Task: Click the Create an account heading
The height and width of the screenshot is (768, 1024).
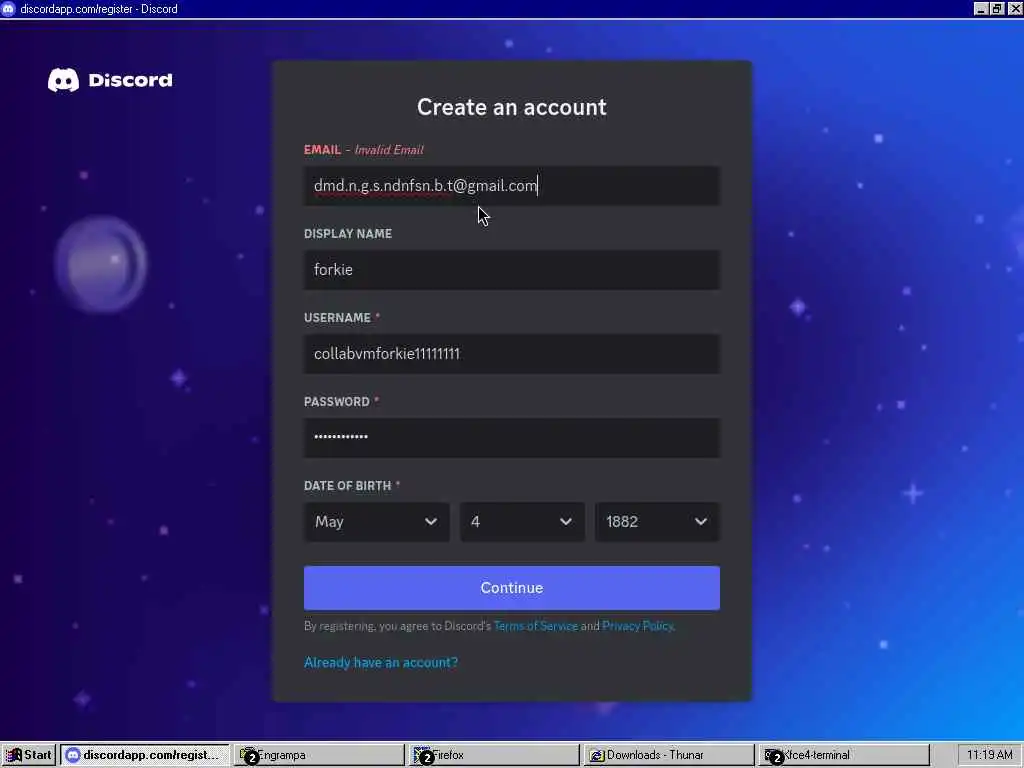Action: tap(511, 107)
